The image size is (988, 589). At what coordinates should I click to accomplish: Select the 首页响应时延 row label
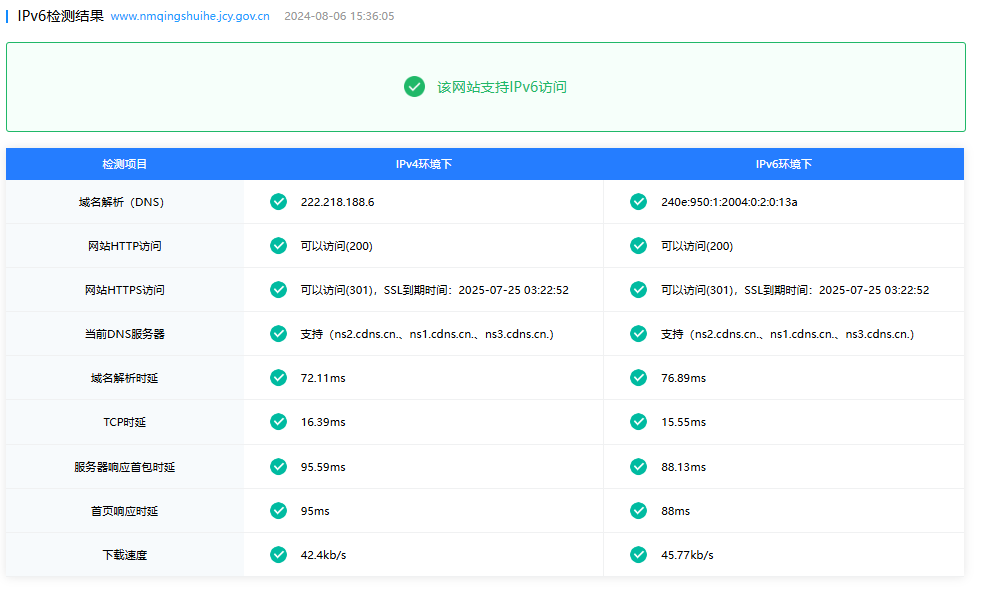[x=125, y=512]
